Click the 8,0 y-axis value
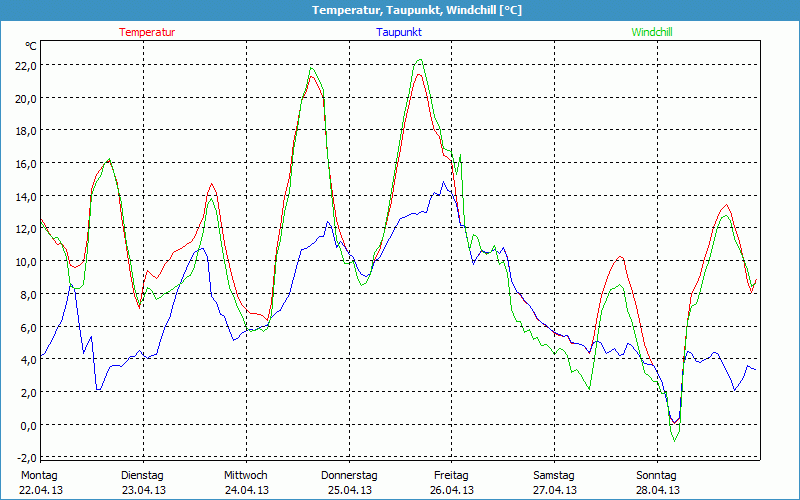 pyautogui.click(x=28, y=294)
